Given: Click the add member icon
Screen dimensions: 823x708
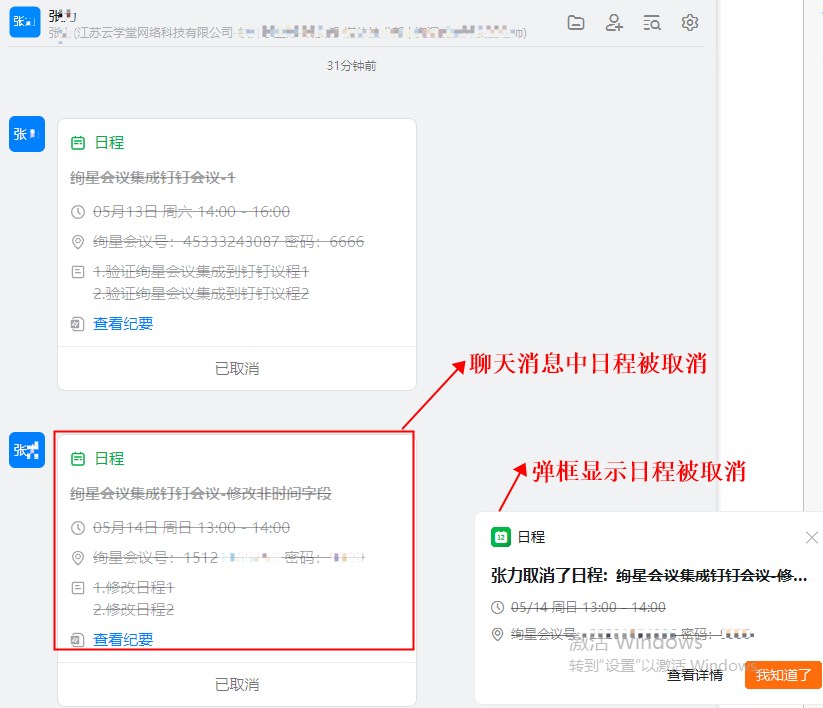Looking at the screenshot, I should tap(614, 23).
